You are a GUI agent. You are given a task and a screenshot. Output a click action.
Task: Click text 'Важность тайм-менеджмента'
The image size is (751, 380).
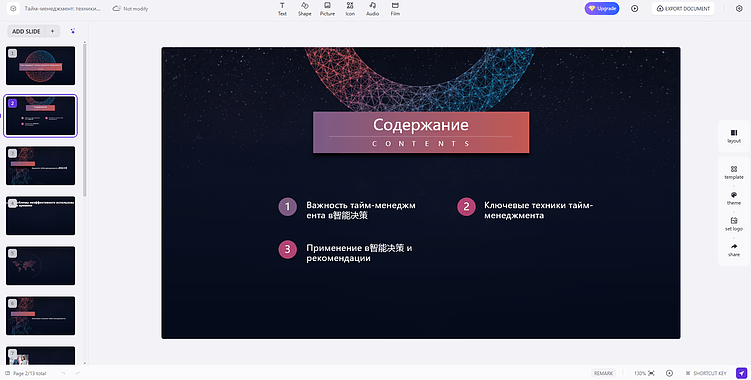pyautogui.click(x=361, y=210)
